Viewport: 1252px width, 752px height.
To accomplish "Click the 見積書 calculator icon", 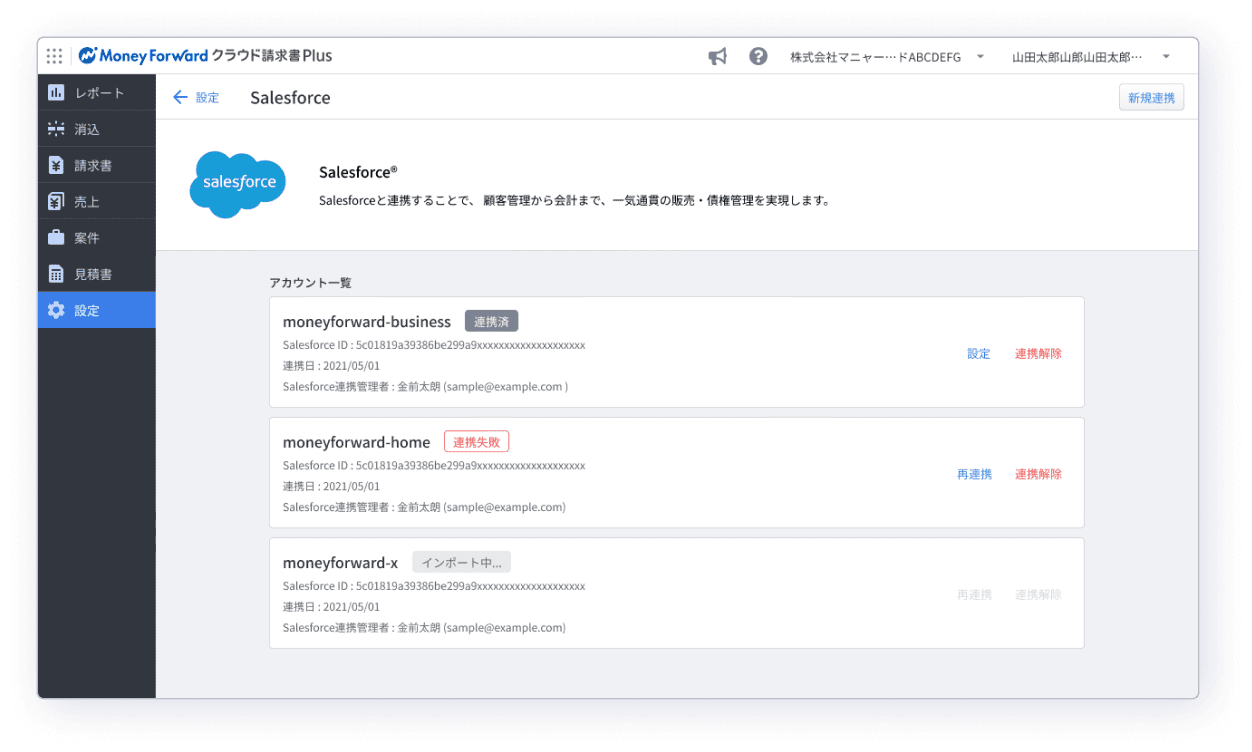I will [x=56, y=274].
